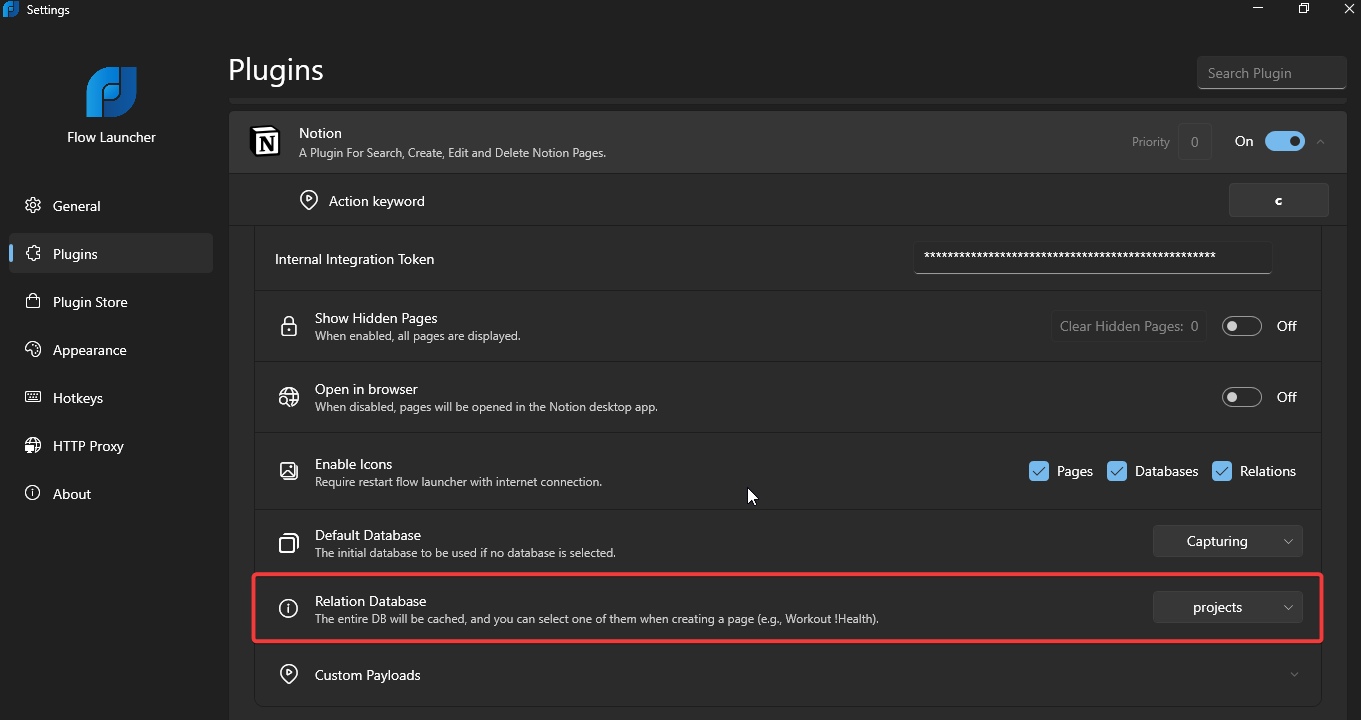1361x720 pixels.
Task: Open the Default Database Capturing dropdown
Action: point(1228,541)
